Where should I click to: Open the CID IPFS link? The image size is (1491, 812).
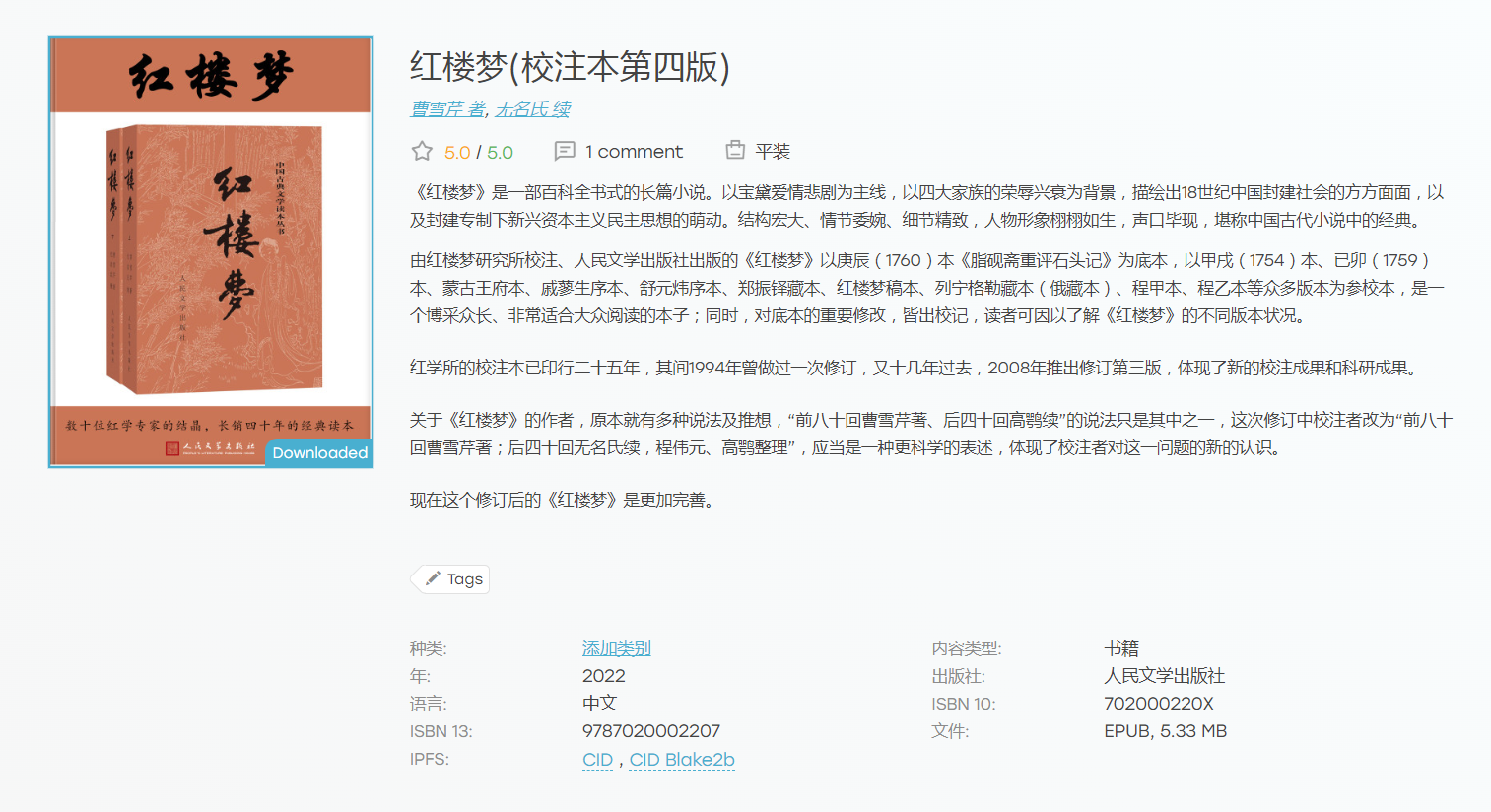(597, 760)
